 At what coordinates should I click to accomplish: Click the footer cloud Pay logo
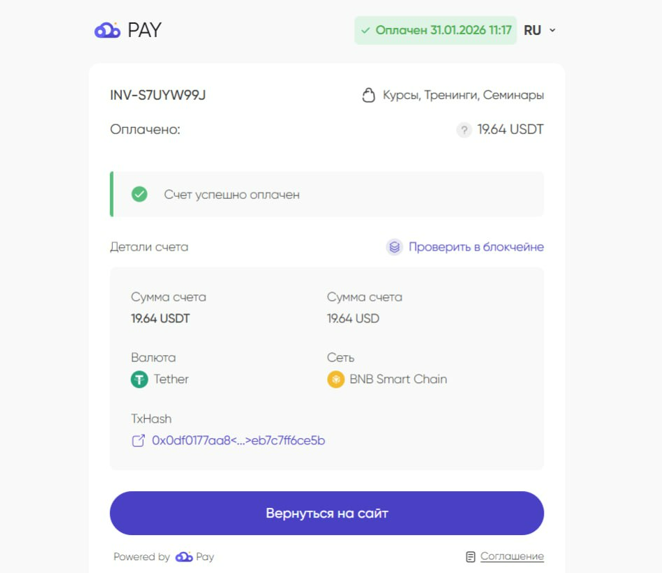(195, 557)
